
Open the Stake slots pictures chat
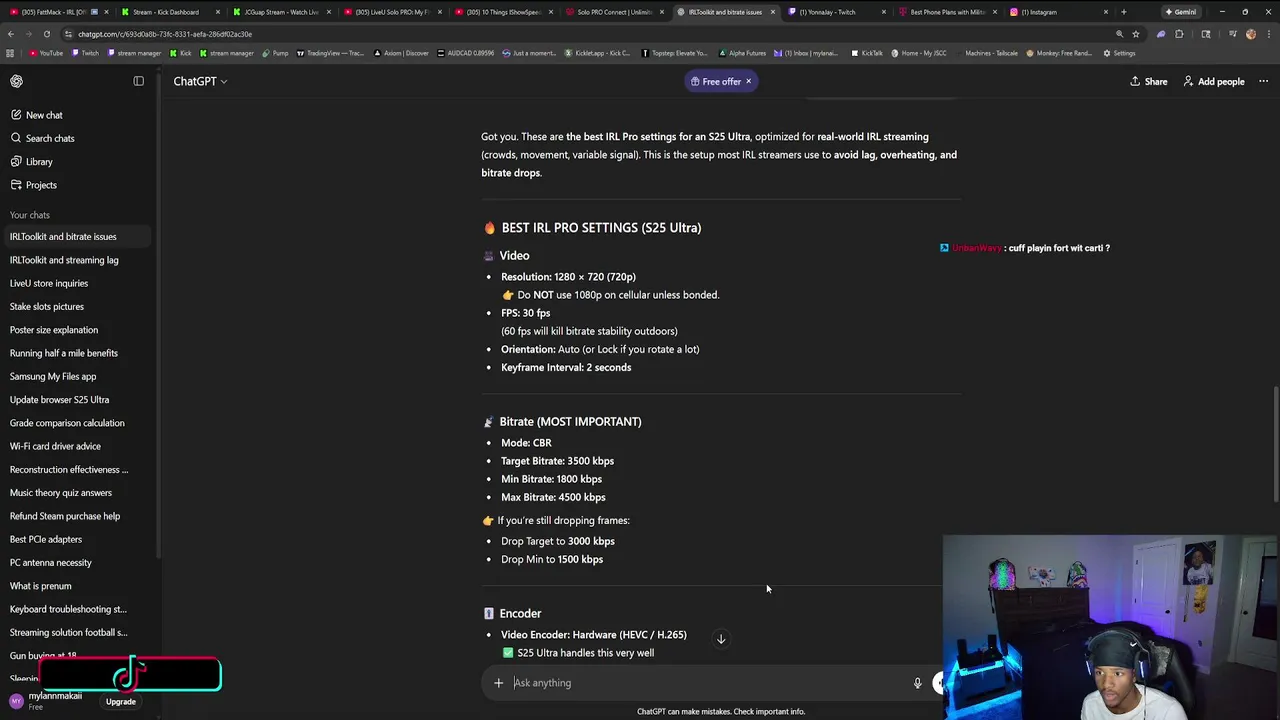(78, 306)
